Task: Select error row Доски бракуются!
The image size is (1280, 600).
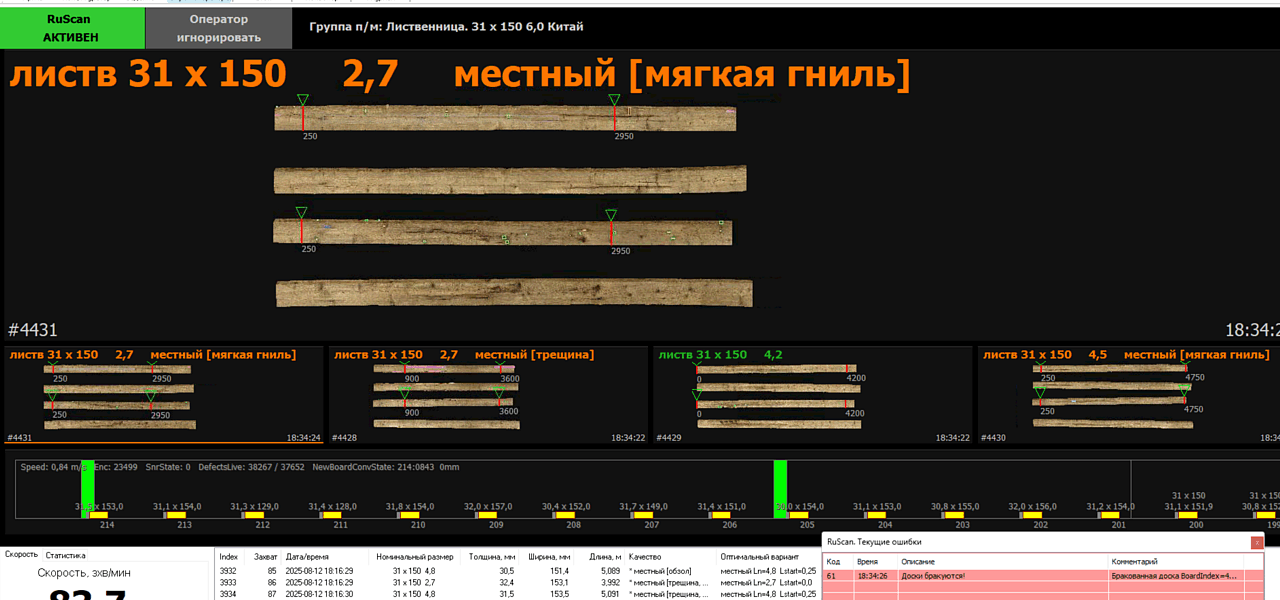Action: [x=1043, y=576]
